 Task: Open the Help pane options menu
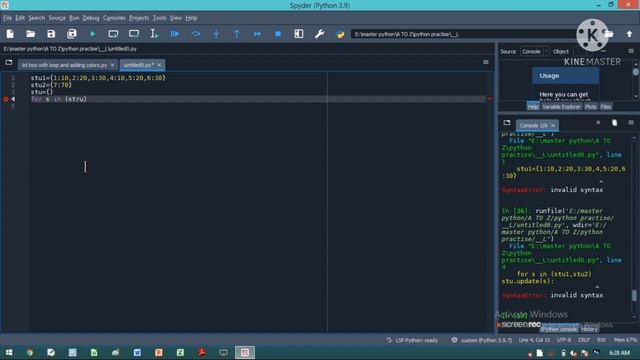click(x=631, y=51)
